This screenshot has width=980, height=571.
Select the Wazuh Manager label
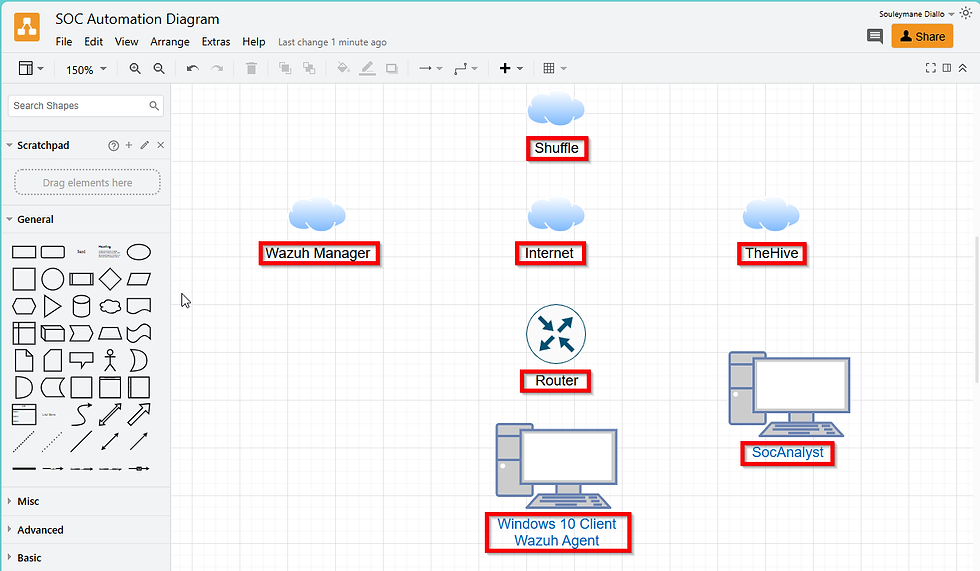(x=319, y=254)
